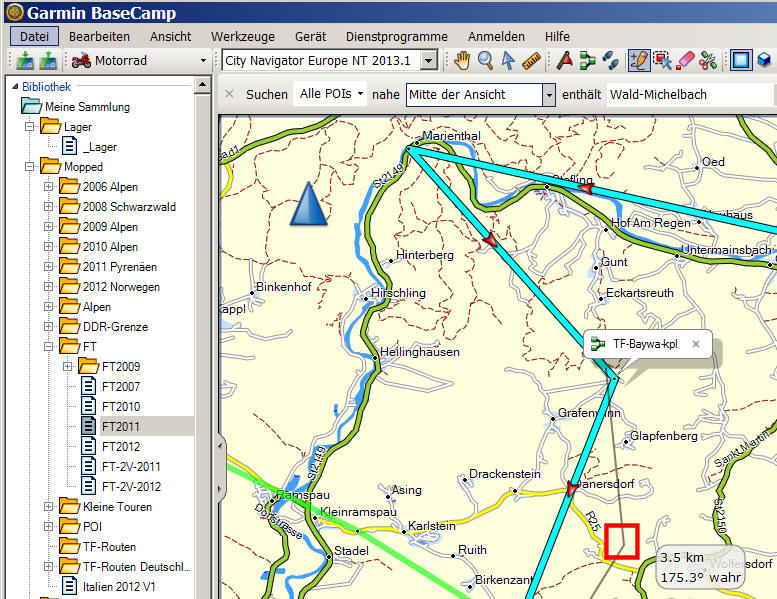Screen dimensions: 777x599
Task: Activate the Zoom magnifier tool
Action: click(x=485, y=61)
